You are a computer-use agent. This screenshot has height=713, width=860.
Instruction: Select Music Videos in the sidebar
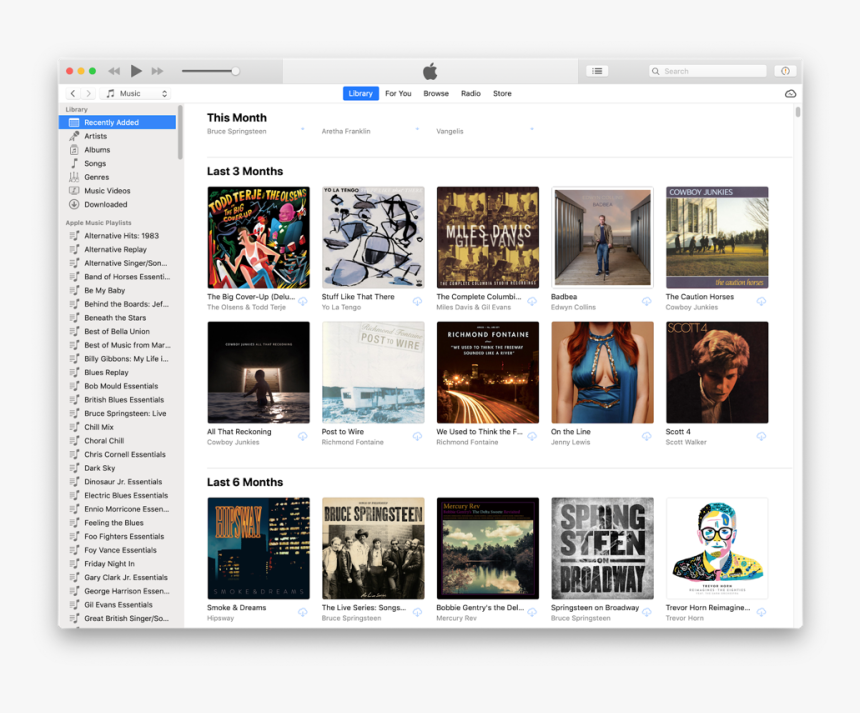[117, 191]
